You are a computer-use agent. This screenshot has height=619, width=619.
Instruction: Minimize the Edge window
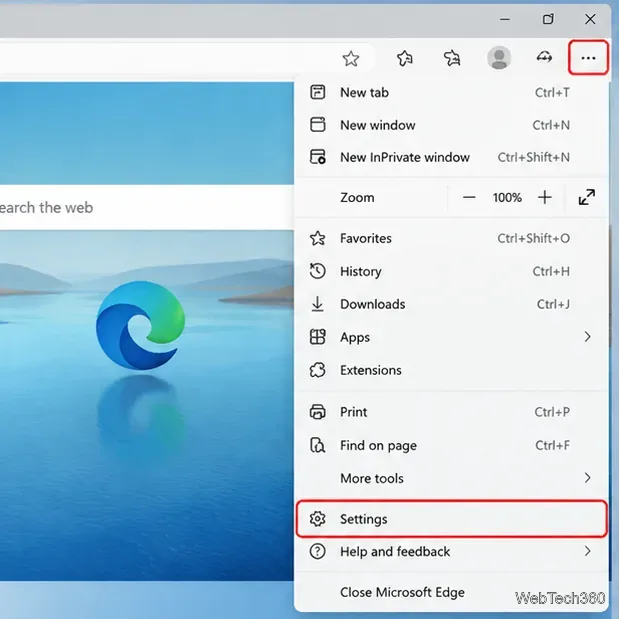pos(505,19)
